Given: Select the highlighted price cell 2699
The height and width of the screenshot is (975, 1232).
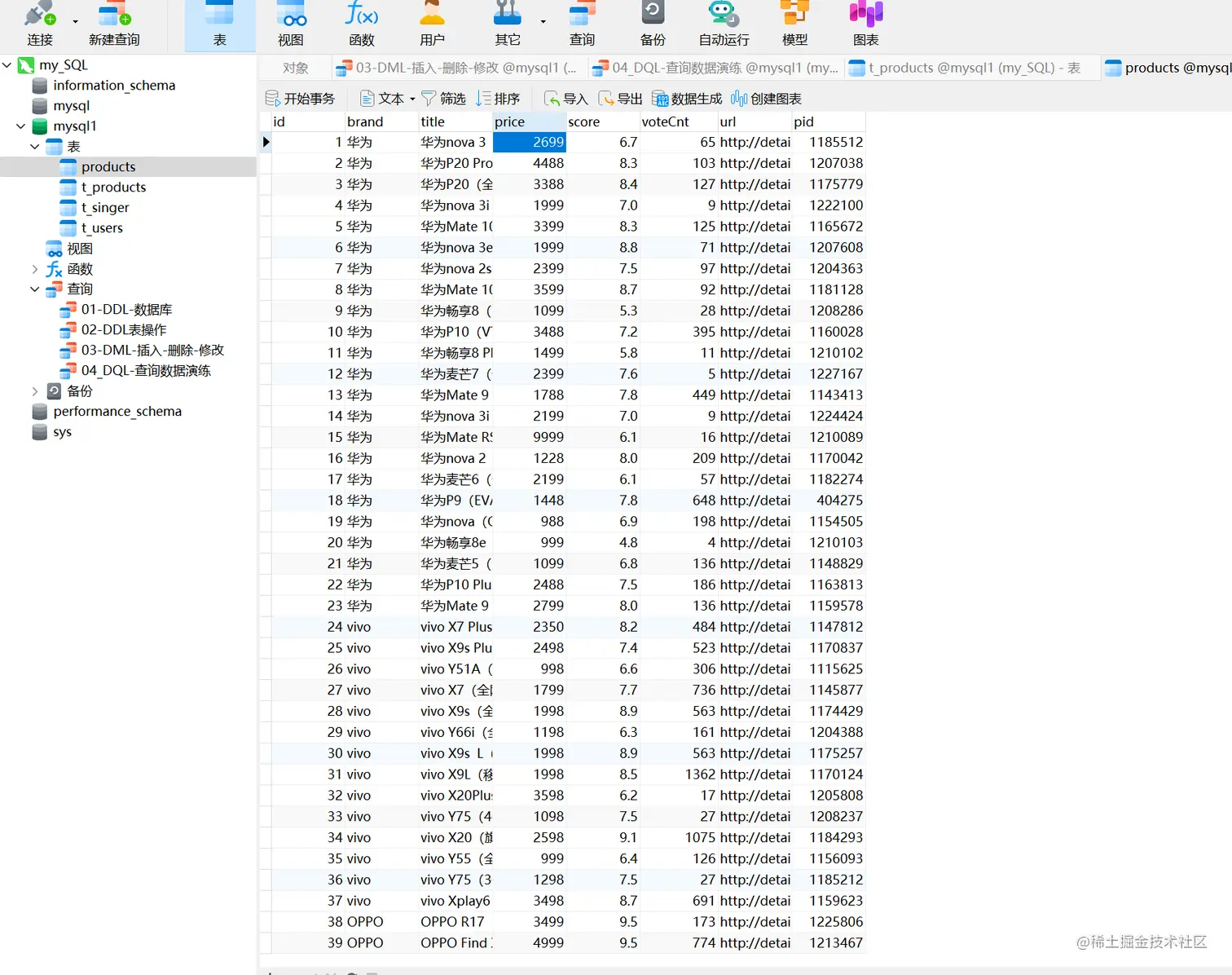Looking at the screenshot, I should tap(530, 142).
